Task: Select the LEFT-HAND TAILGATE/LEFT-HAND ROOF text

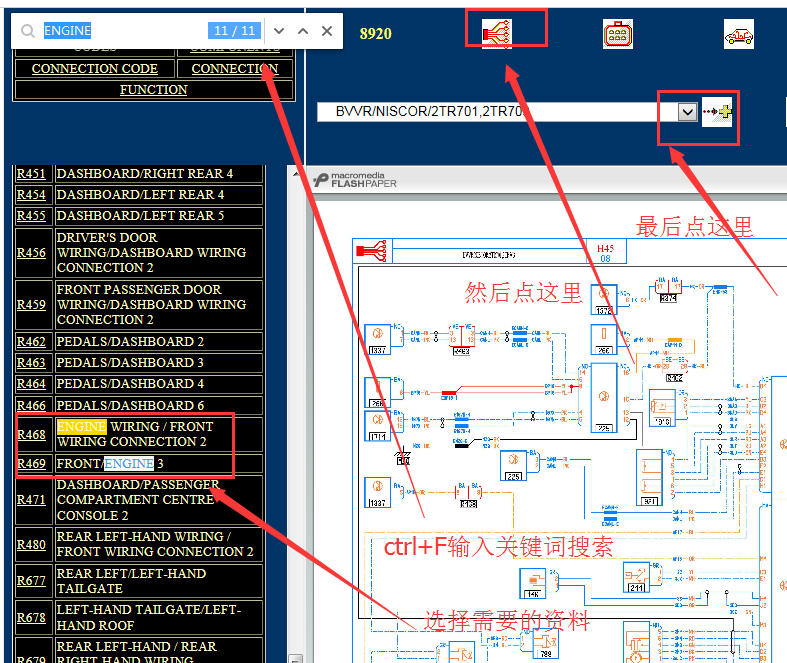Action: 149,618
